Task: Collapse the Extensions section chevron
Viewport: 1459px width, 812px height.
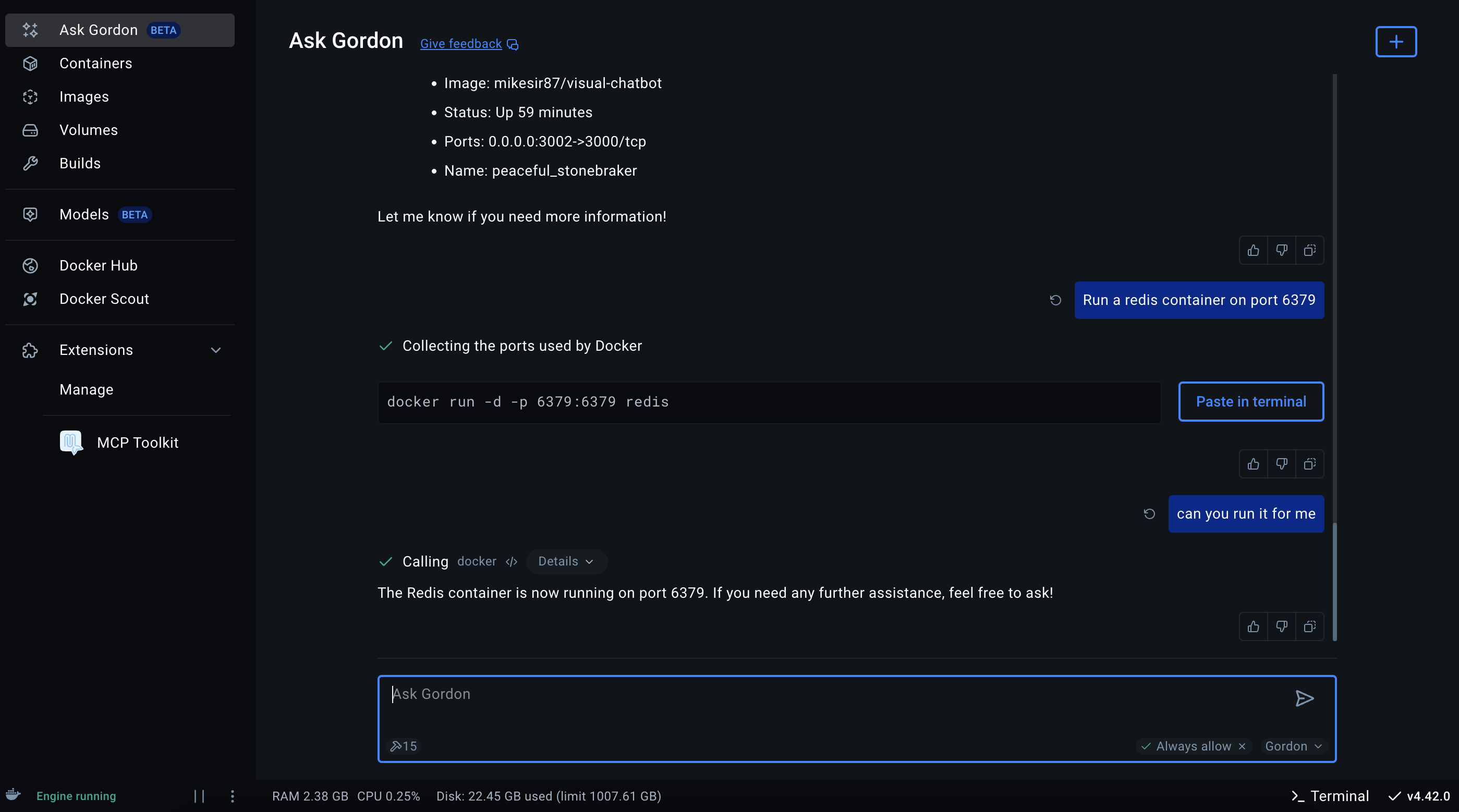Action: 215,351
